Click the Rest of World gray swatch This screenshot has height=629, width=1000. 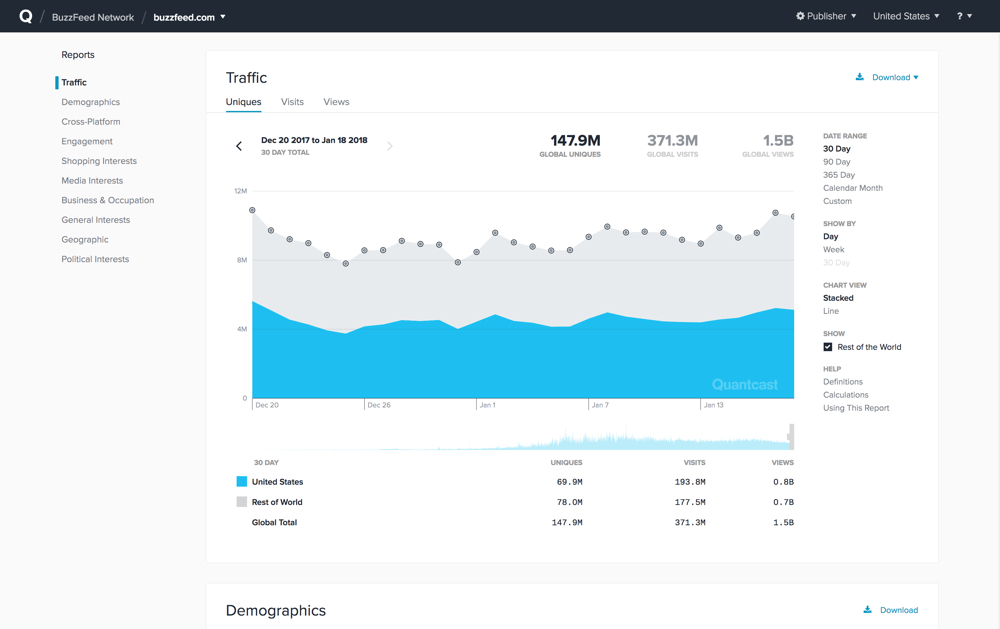click(242, 502)
